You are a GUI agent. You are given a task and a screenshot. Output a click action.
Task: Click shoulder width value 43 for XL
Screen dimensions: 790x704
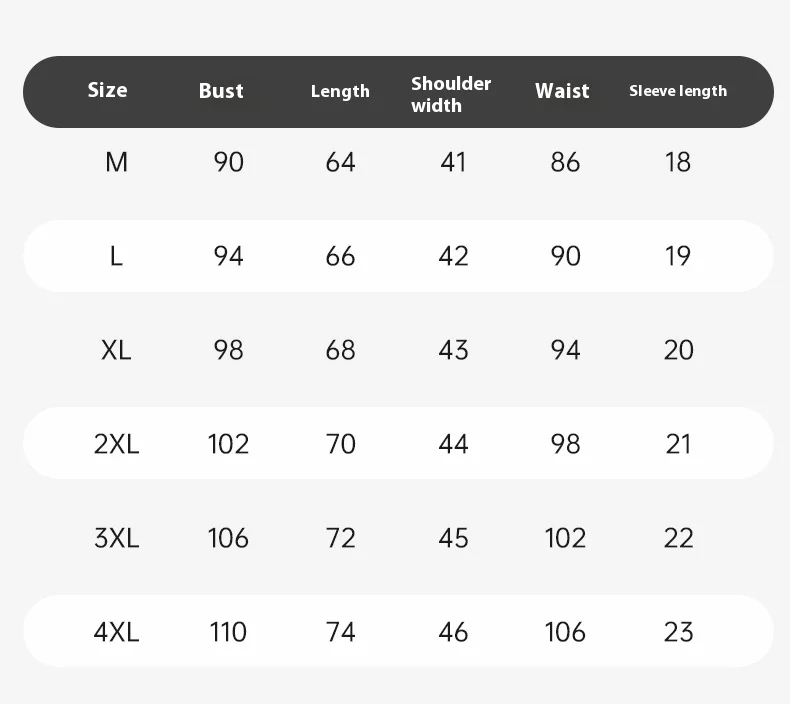(x=453, y=350)
